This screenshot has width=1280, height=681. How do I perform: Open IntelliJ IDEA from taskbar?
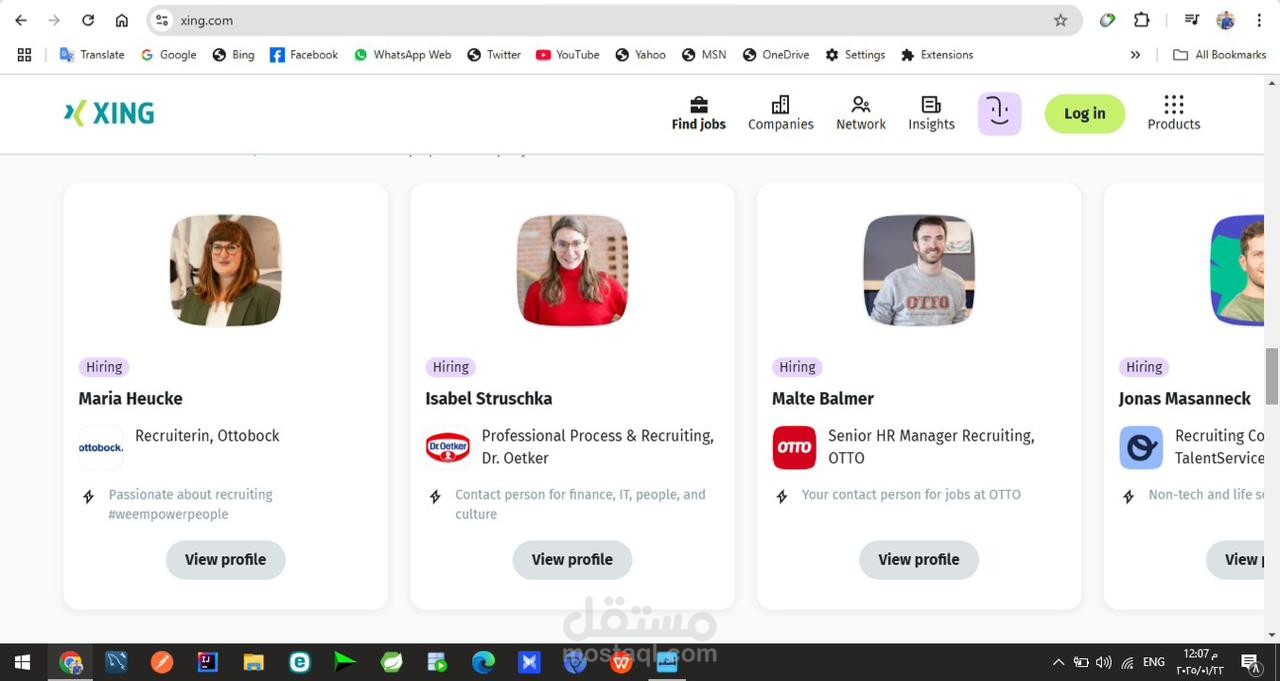click(x=208, y=662)
